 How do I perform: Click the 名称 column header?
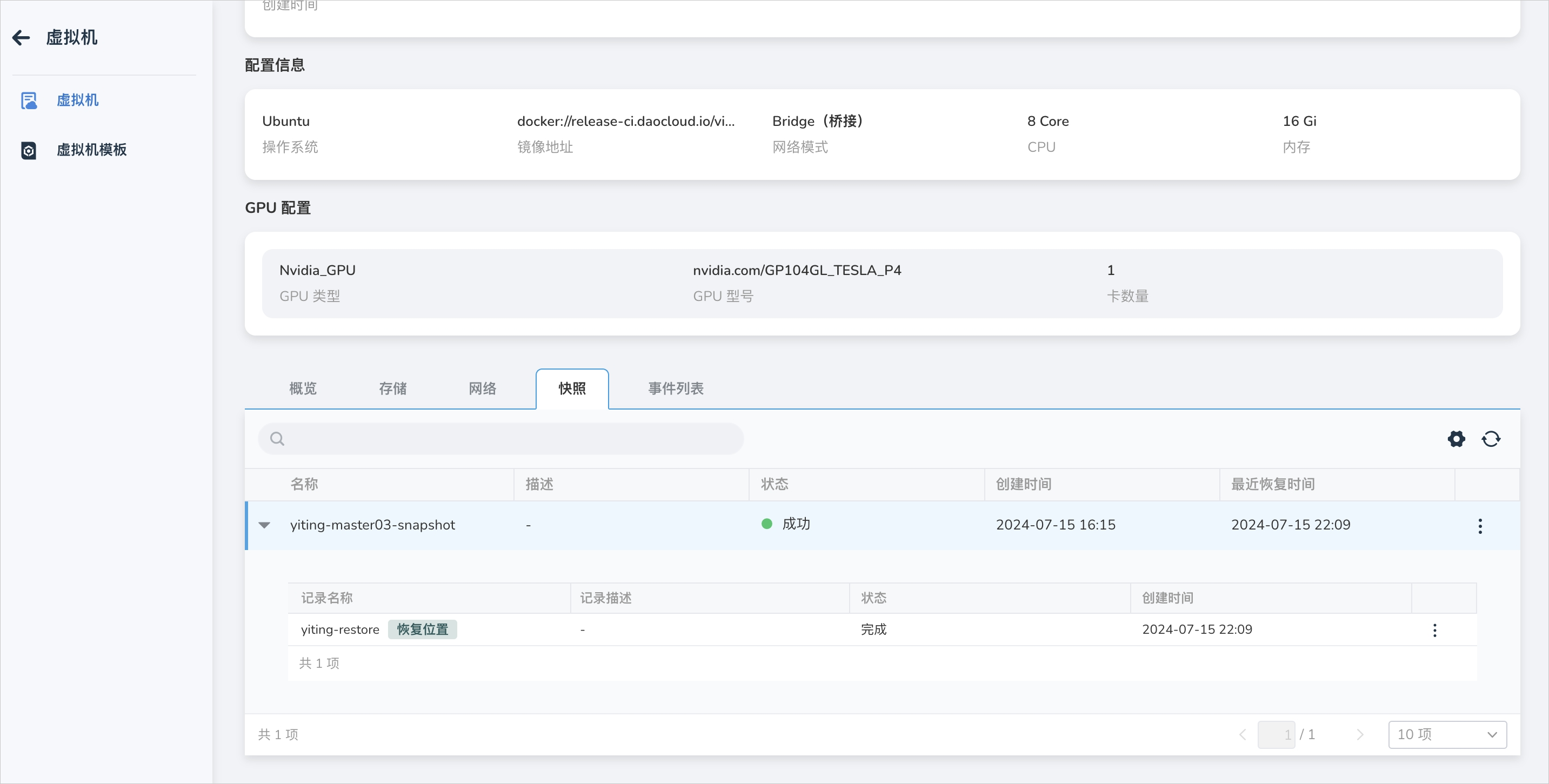coord(304,484)
